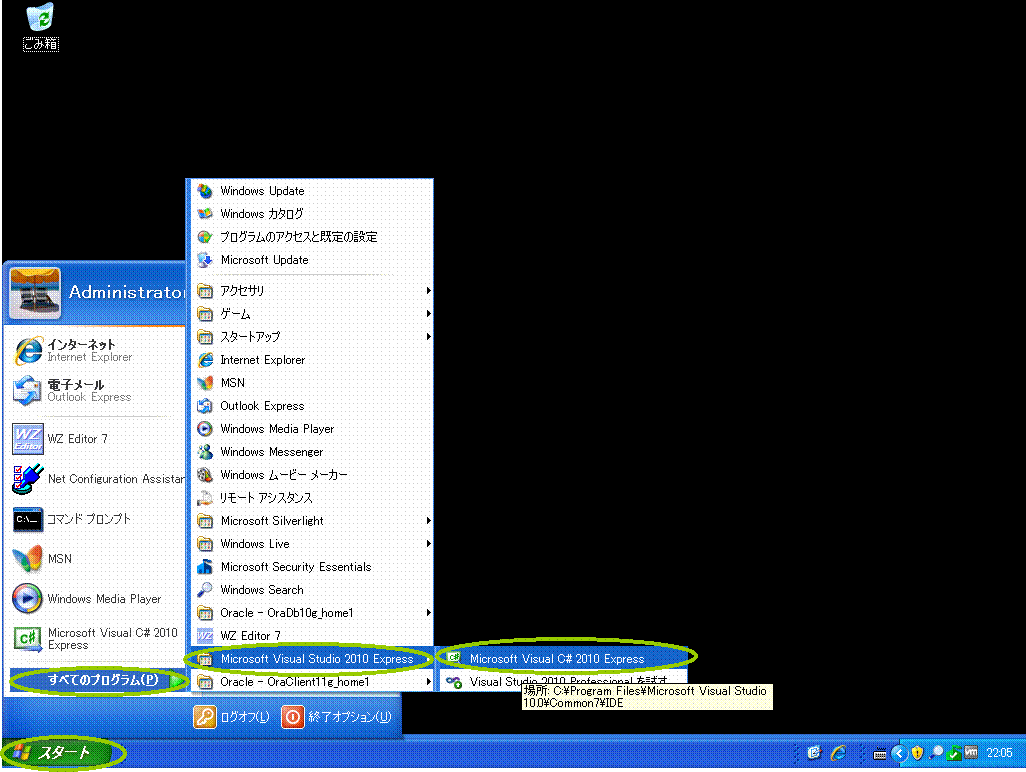Click the Windows Media Player icon in programs list
Viewport: 1026px width, 772px height.
pyautogui.click(x=205, y=429)
